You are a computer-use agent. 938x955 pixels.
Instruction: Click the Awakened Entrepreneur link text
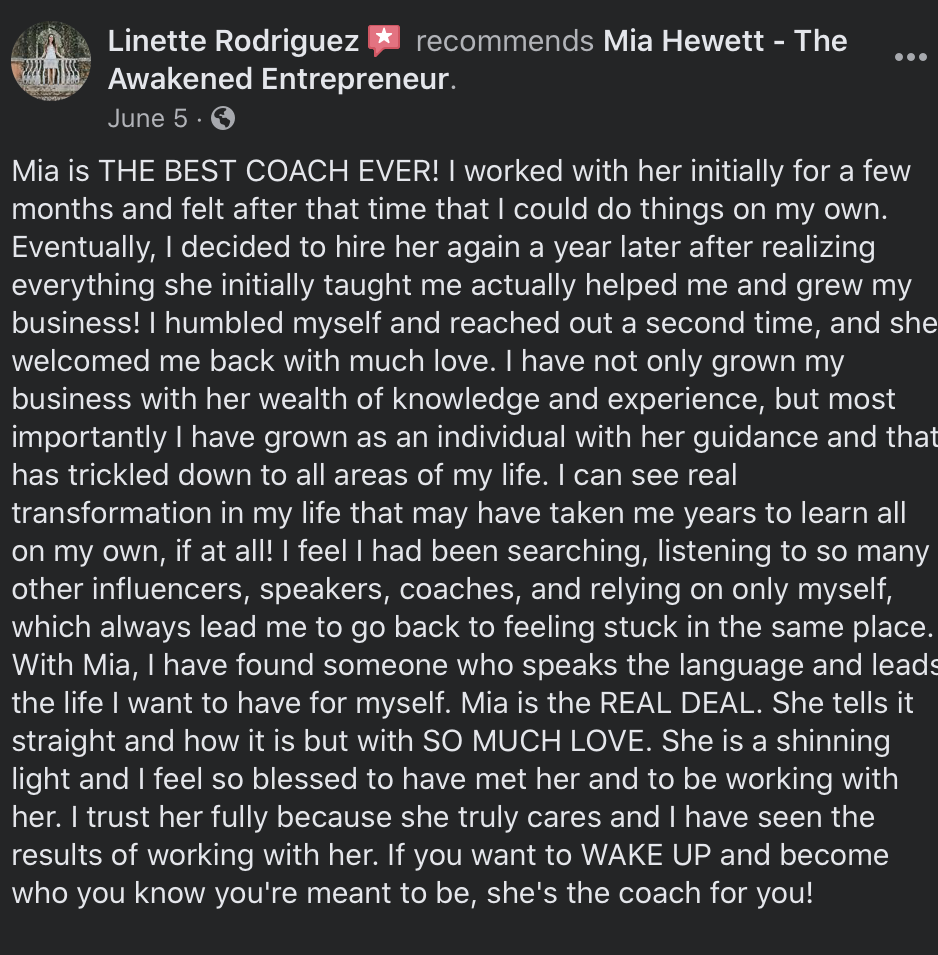point(278,79)
